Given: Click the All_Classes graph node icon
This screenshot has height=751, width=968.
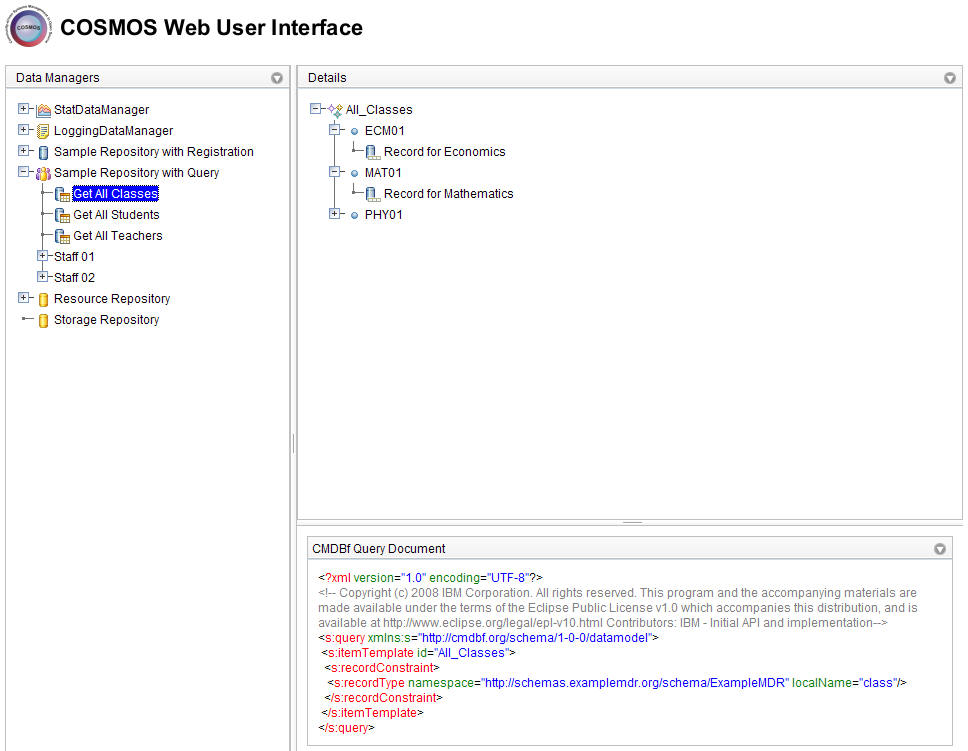Looking at the screenshot, I should coord(335,111).
